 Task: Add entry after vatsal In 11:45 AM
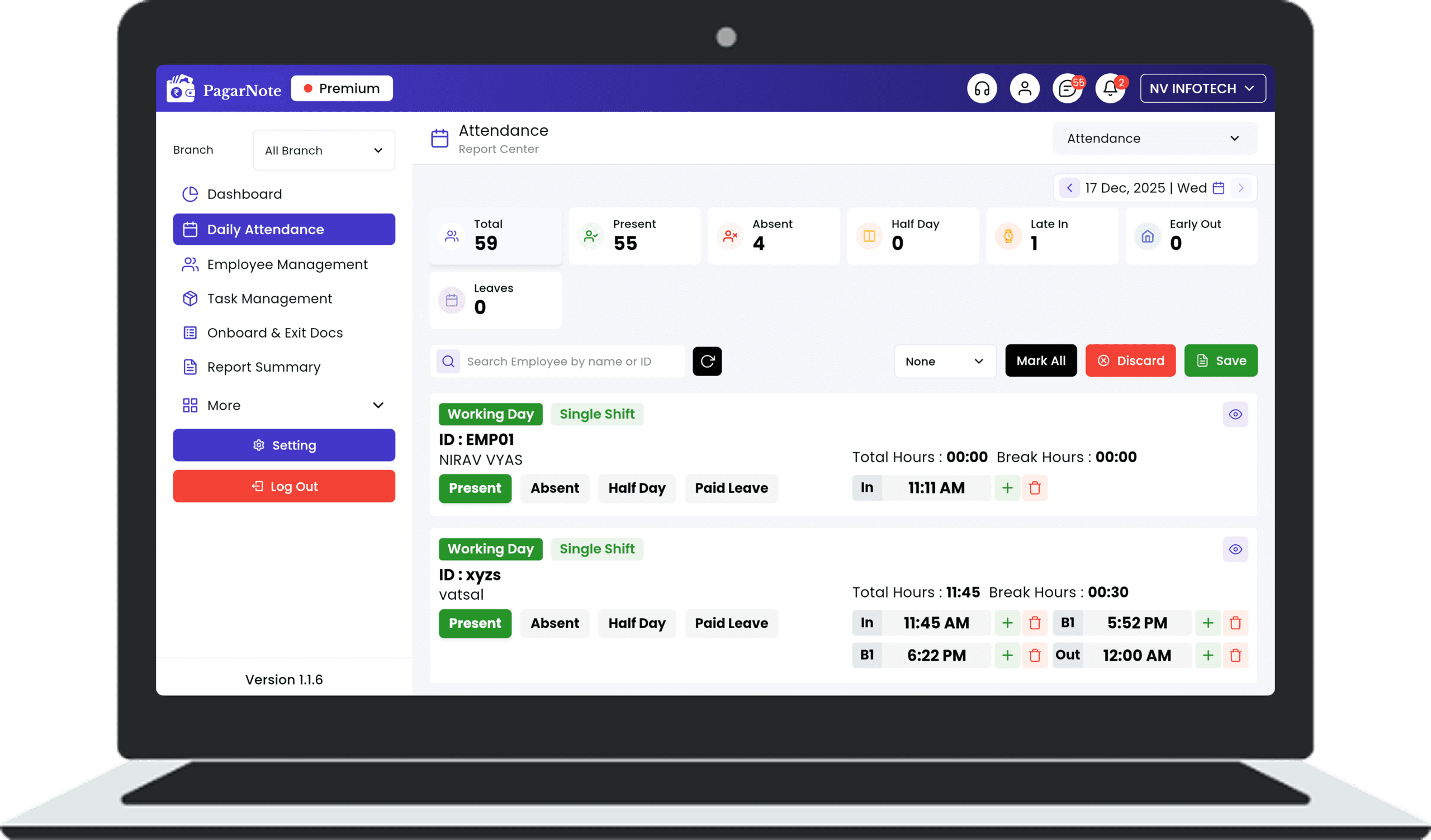click(x=1007, y=623)
